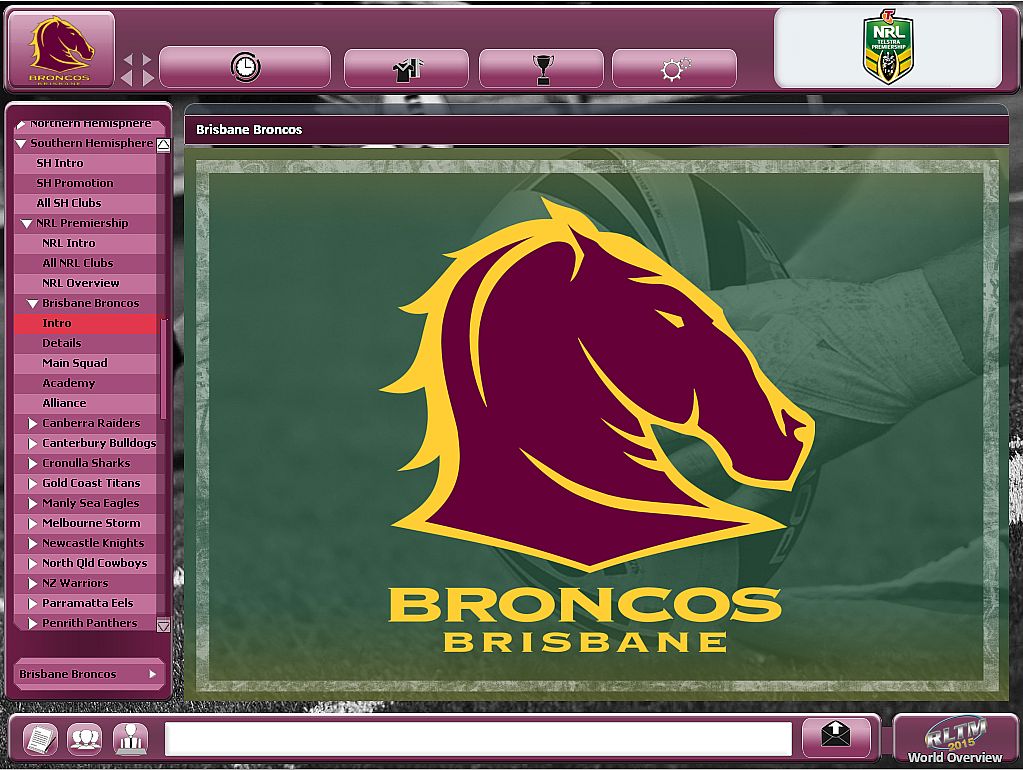
Task: Open the RLTM 2015 World Overview
Action: [x=954, y=740]
